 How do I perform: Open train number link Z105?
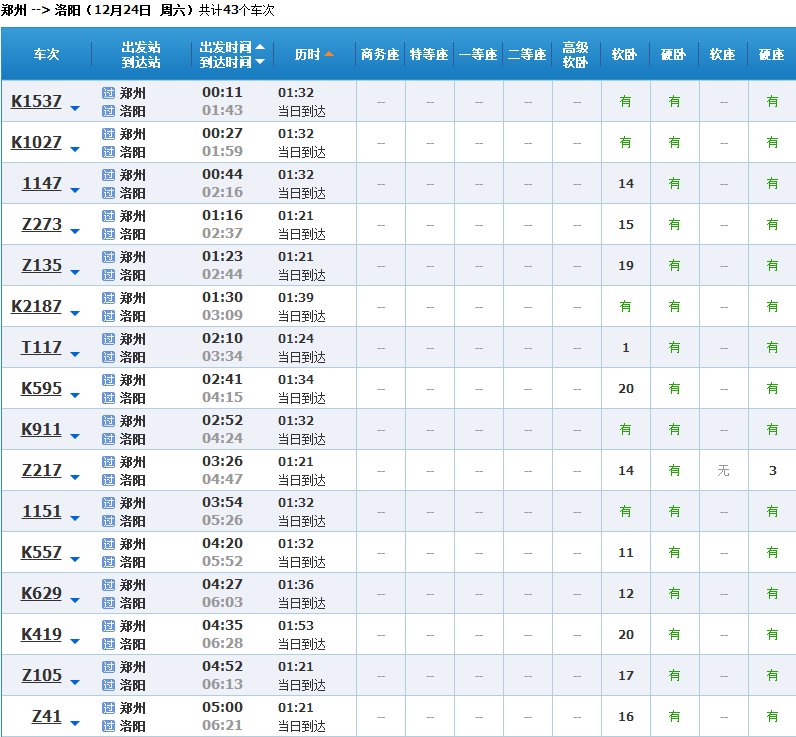tap(41, 675)
